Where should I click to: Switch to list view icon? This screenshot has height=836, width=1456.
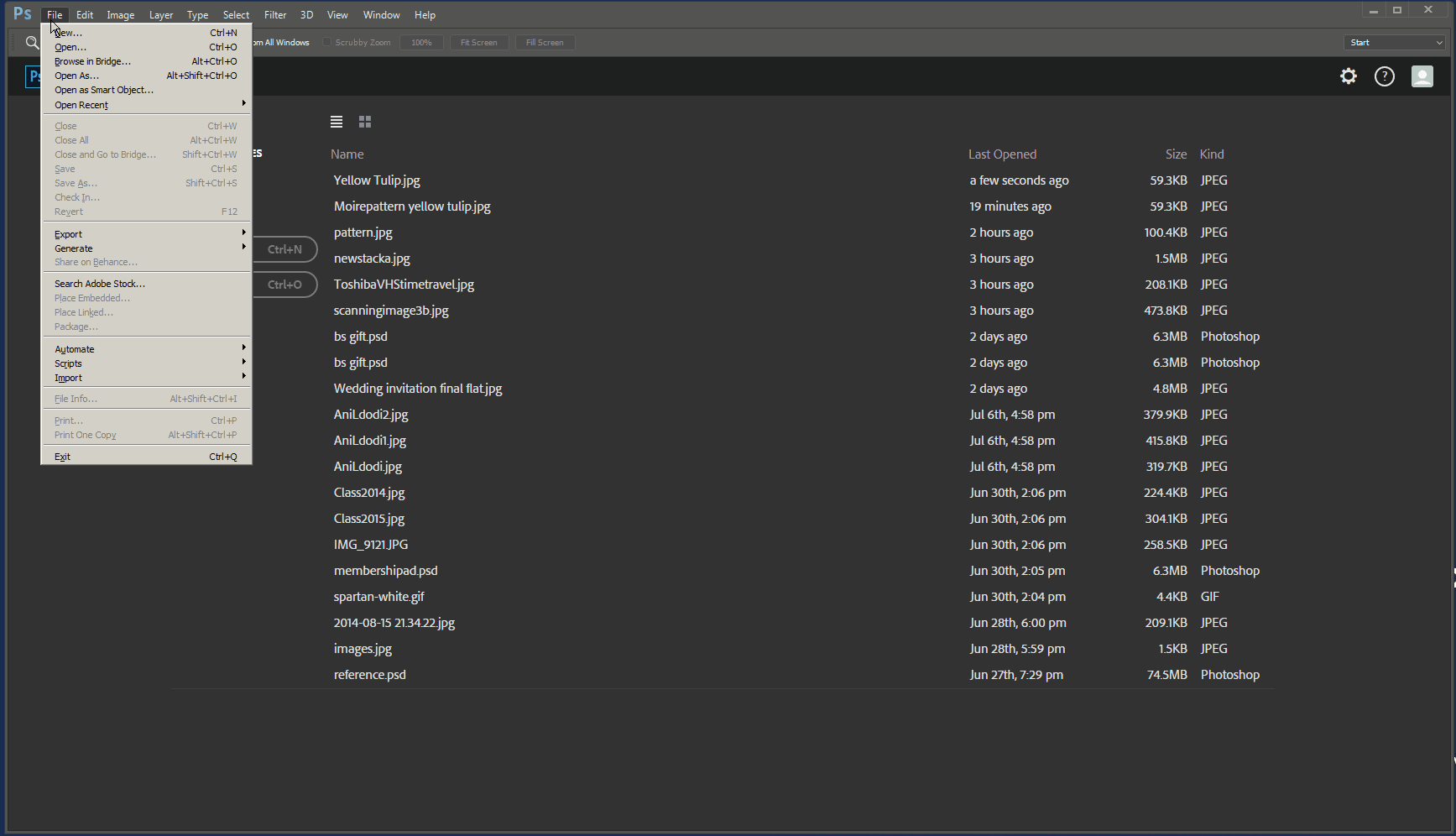(x=337, y=122)
